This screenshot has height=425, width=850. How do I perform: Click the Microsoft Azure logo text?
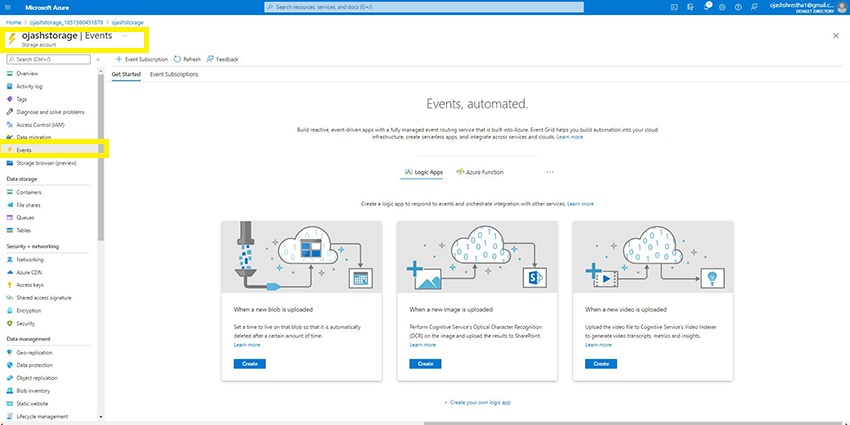(47, 8)
